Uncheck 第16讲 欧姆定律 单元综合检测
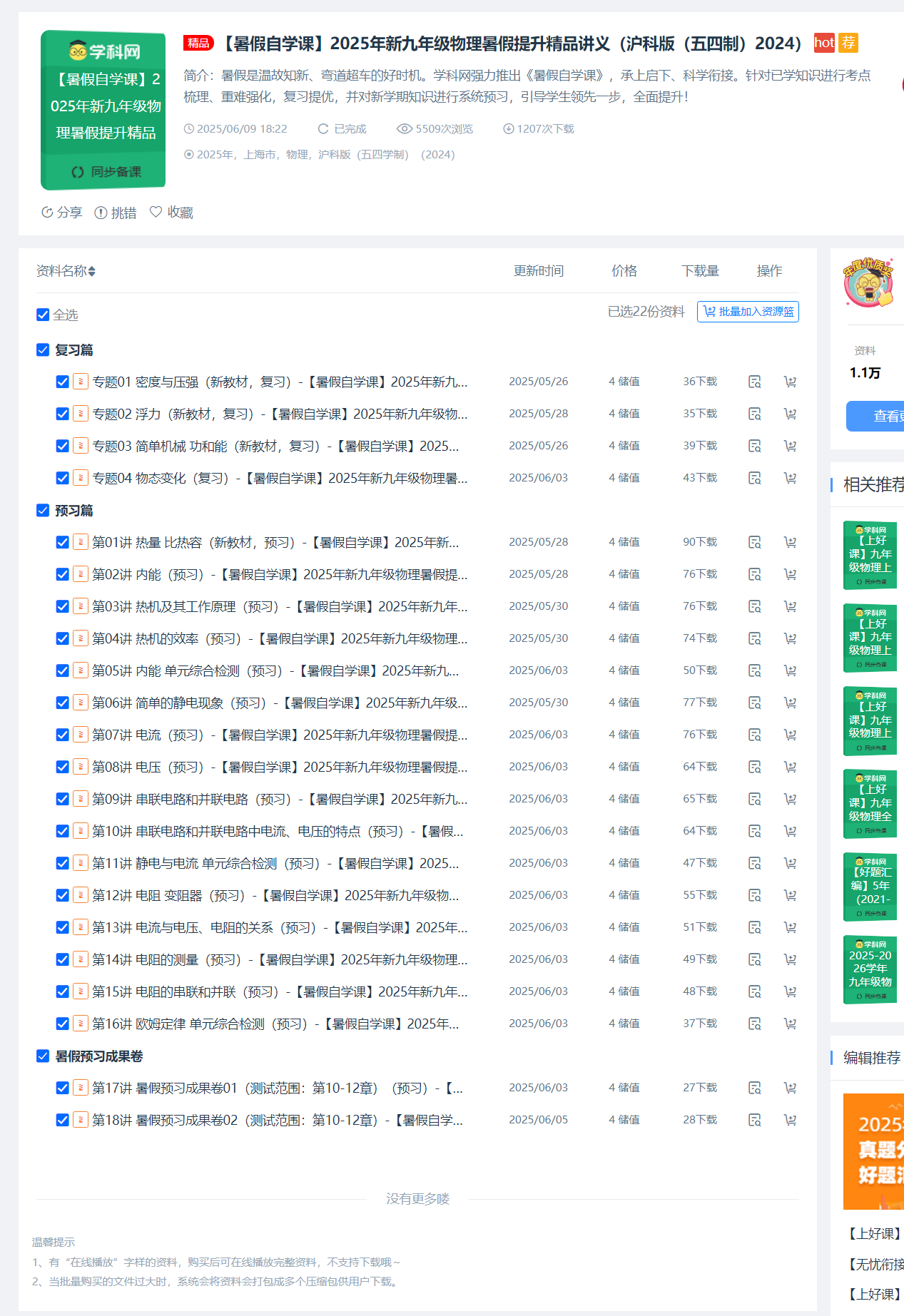The width and height of the screenshot is (904, 1316). 62,1024
